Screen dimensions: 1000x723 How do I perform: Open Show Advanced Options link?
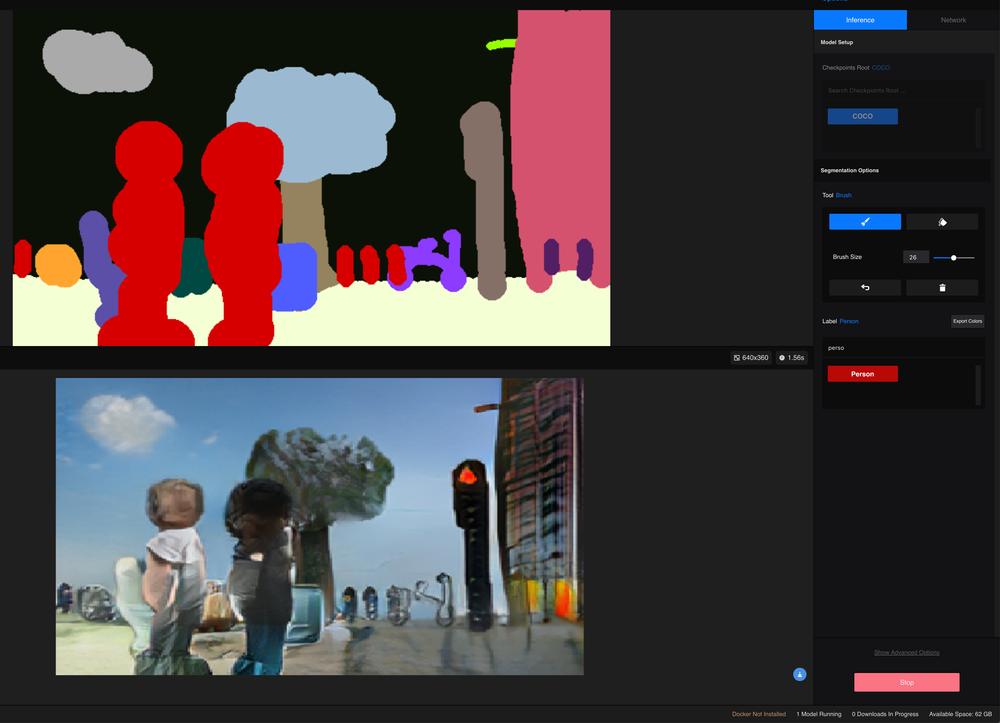click(x=906, y=652)
